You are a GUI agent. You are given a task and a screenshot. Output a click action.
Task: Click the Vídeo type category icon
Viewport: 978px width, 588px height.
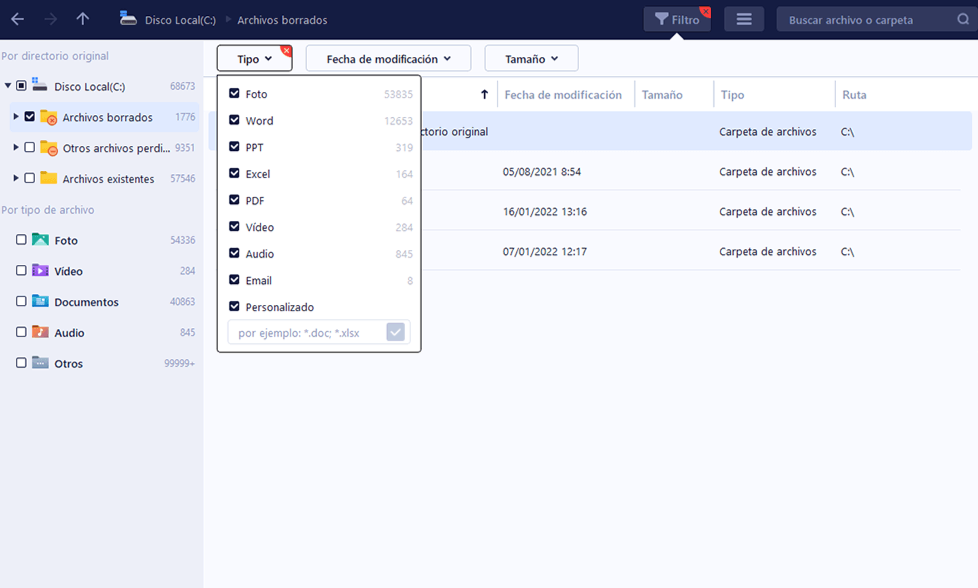tap(41, 270)
